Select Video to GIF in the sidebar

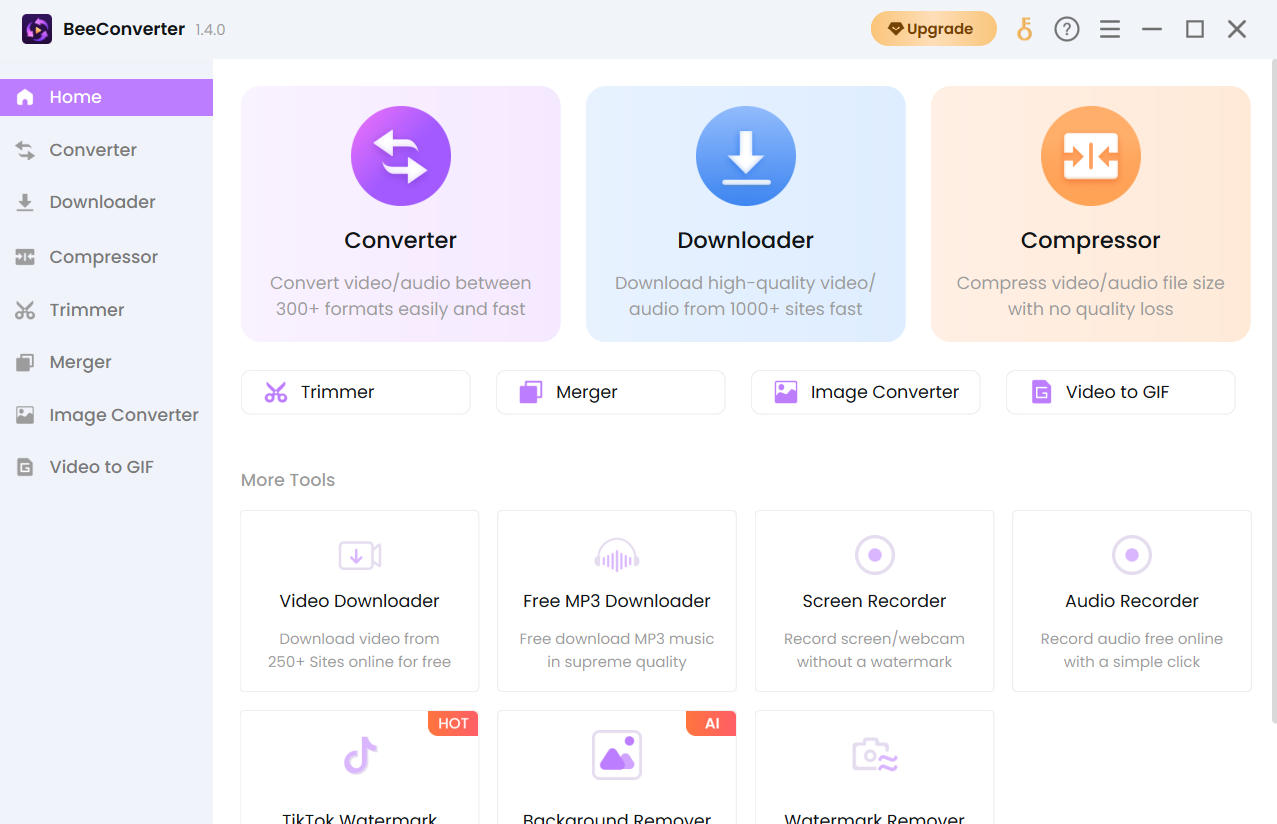(106, 467)
